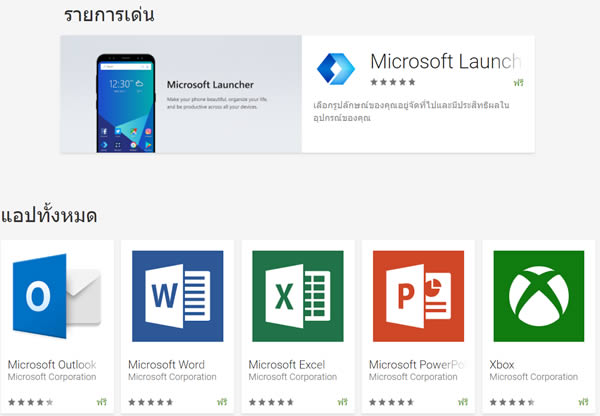Click Microsoft Corporation under Outlook

click(x=52, y=378)
